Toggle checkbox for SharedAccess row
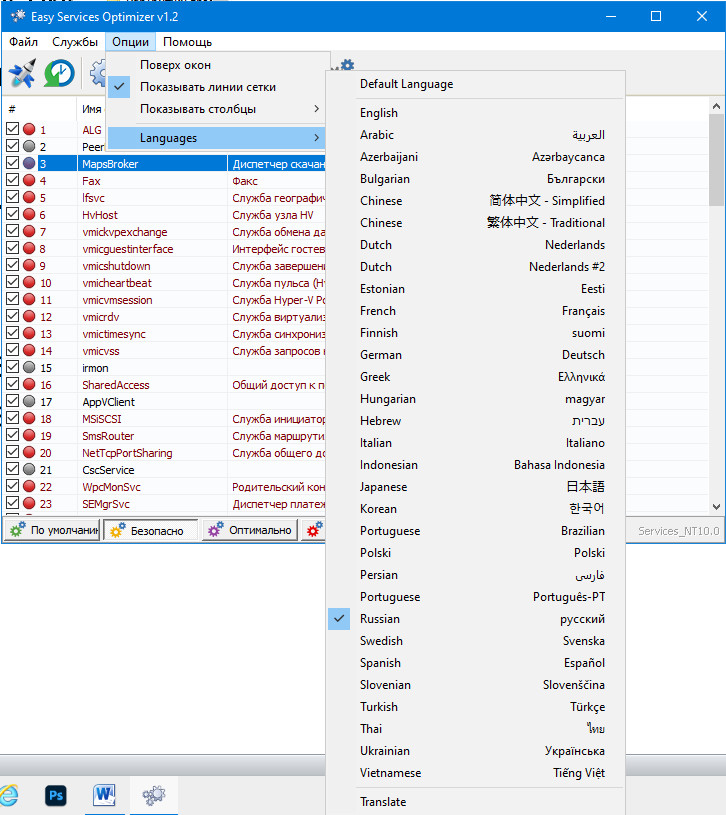The width and height of the screenshot is (726, 815). pos(12,384)
